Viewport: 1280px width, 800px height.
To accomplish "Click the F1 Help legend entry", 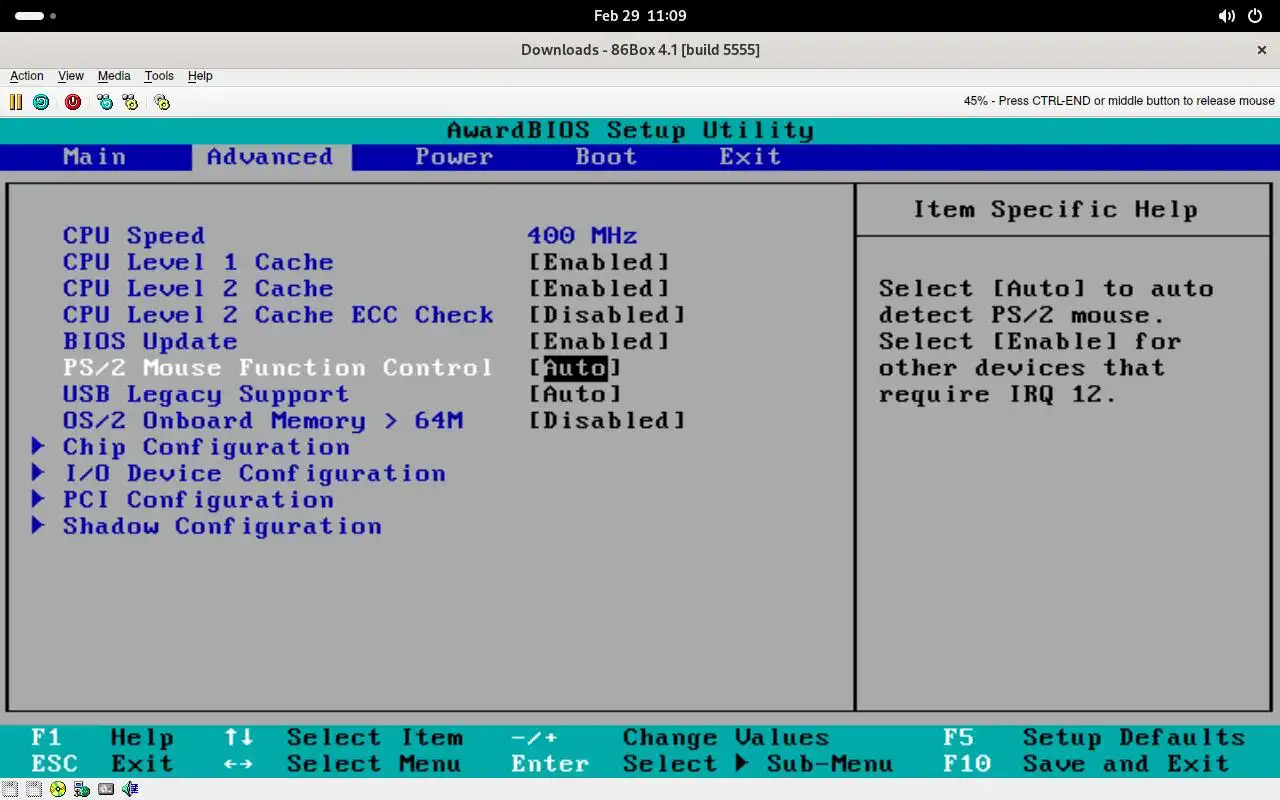I will tap(102, 738).
